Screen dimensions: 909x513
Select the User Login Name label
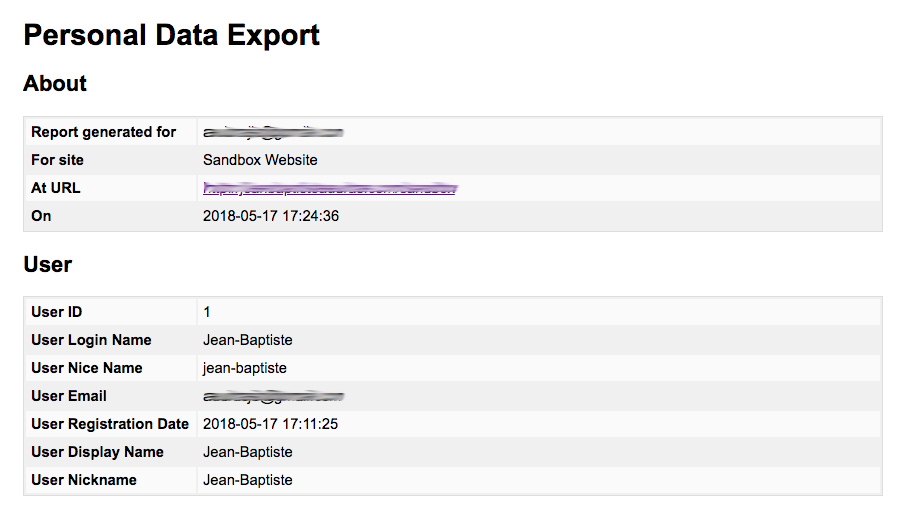(x=91, y=340)
